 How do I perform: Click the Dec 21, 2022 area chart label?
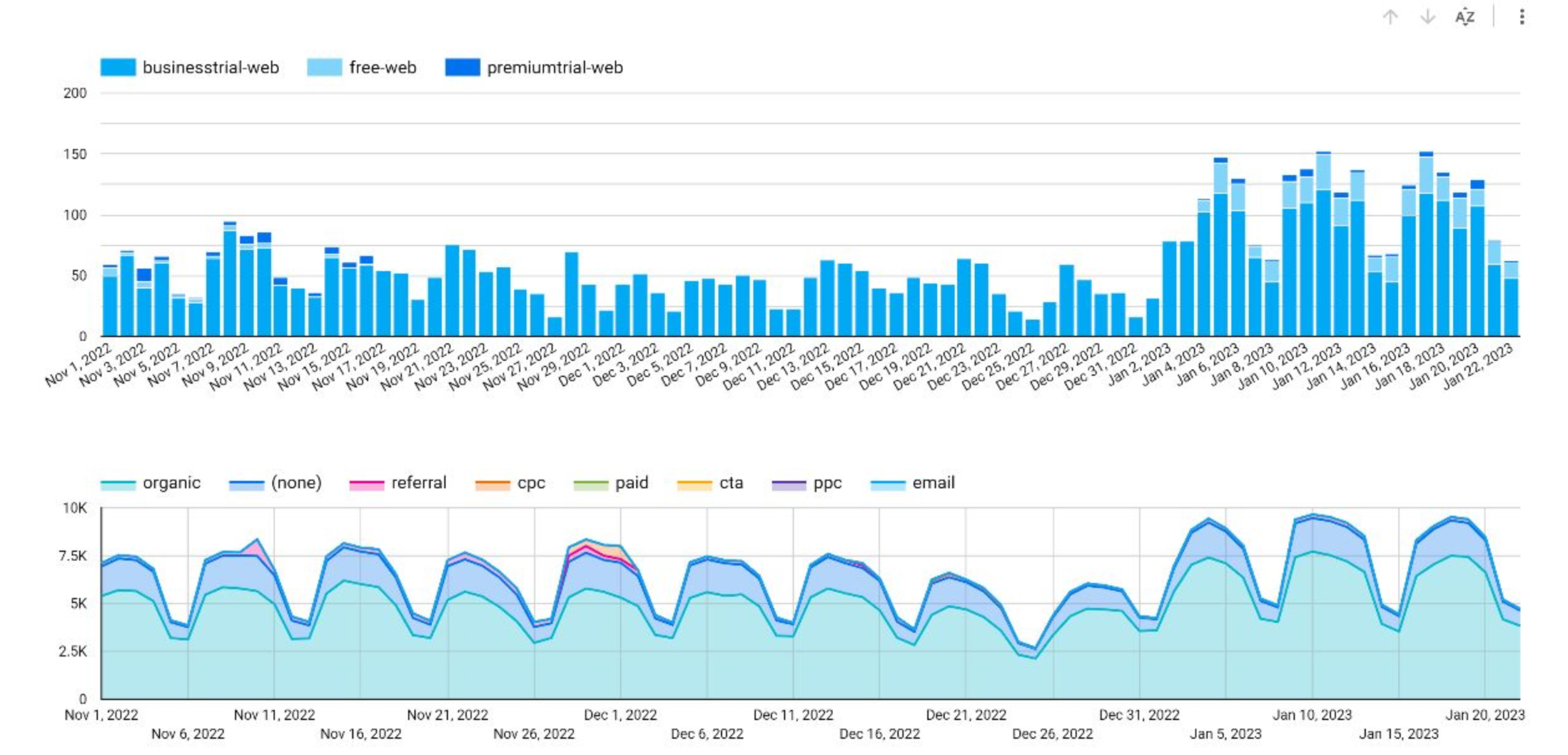click(x=966, y=715)
